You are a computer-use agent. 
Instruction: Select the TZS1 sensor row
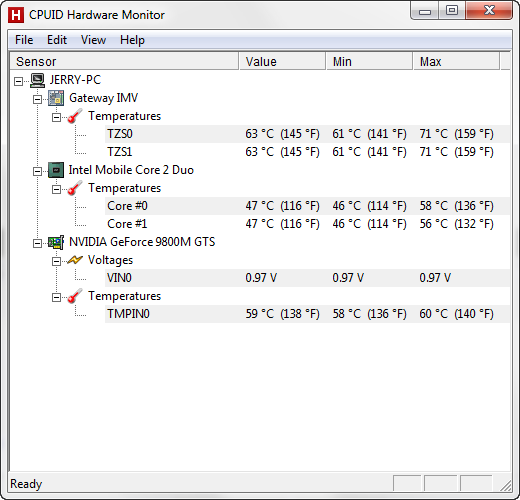point(307,152)
